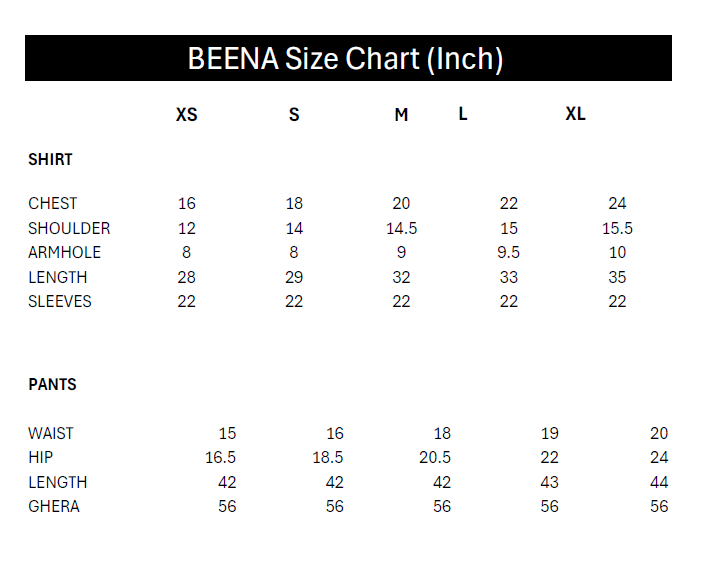The height and width of the screenshot is (568, 725).
Task: Select the GHERA row label
Action: click(54, 507)
